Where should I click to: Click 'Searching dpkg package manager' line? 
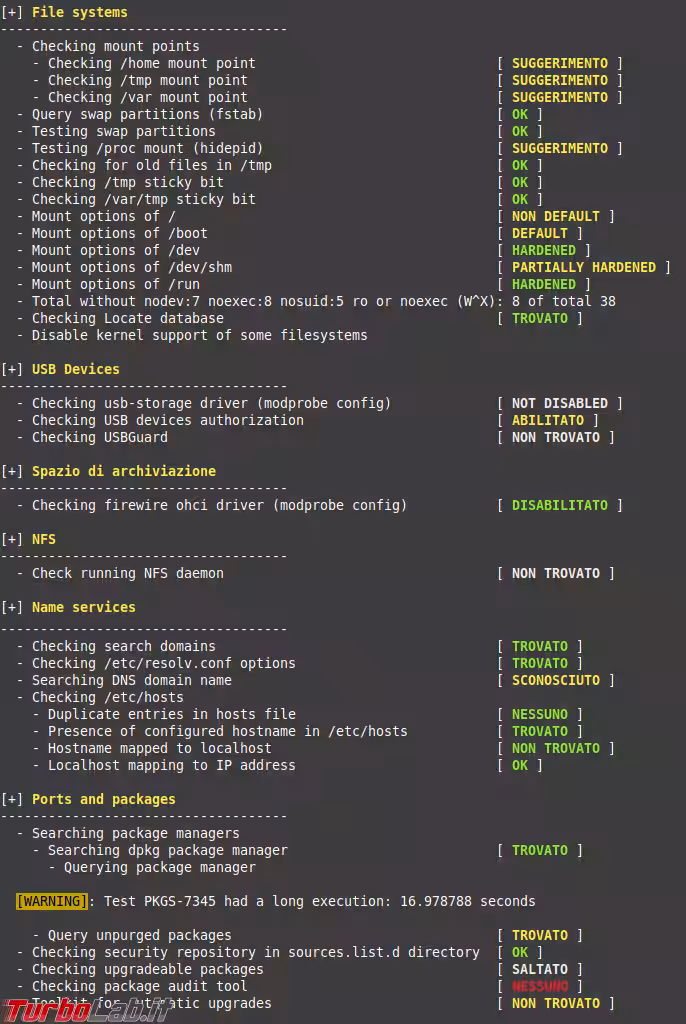(168, 850)
